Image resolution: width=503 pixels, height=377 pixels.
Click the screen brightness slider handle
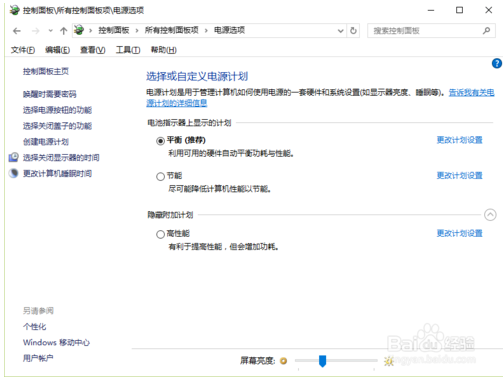(322, 361)
